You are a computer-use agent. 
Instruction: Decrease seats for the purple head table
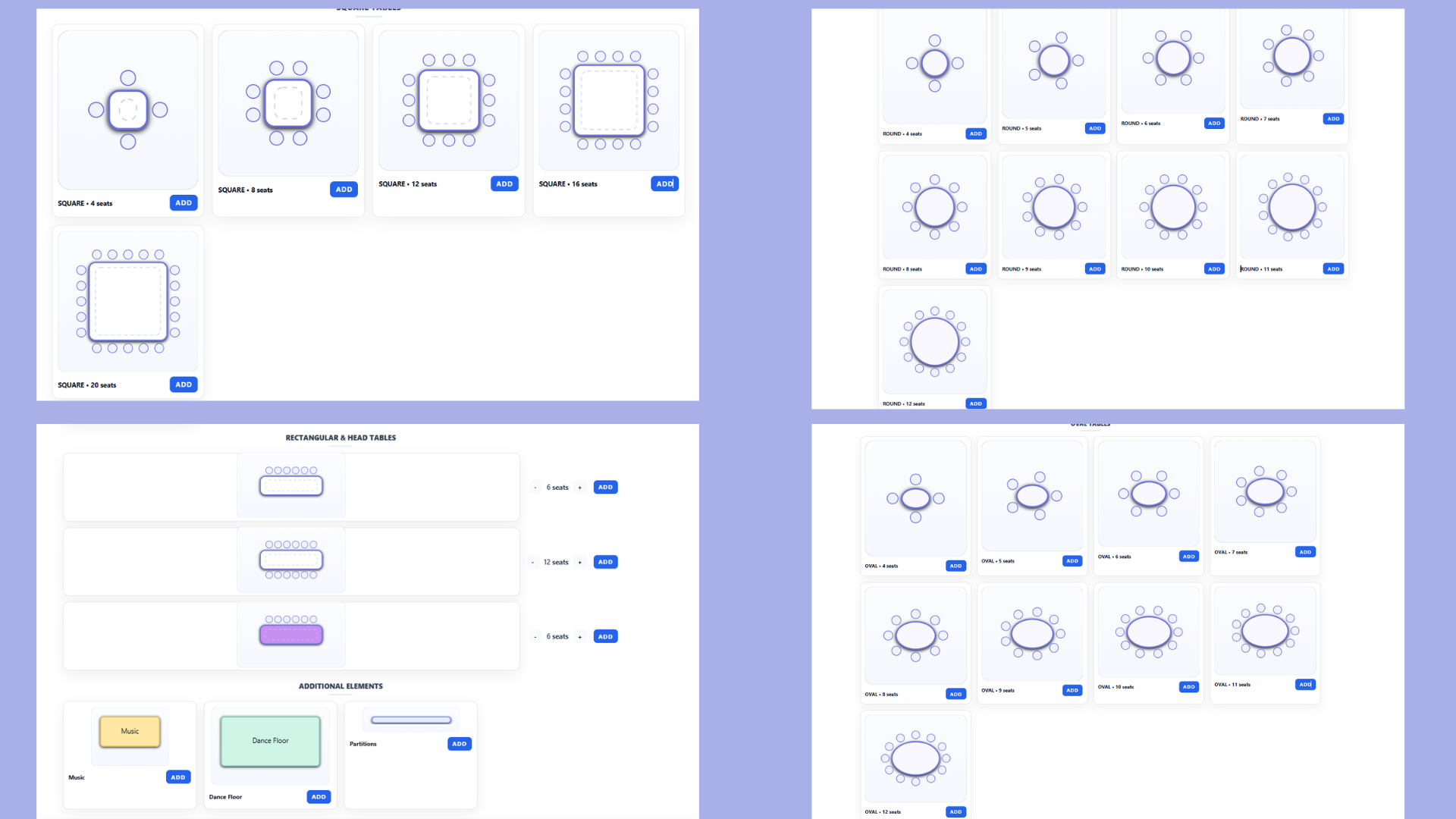(535, 637)
